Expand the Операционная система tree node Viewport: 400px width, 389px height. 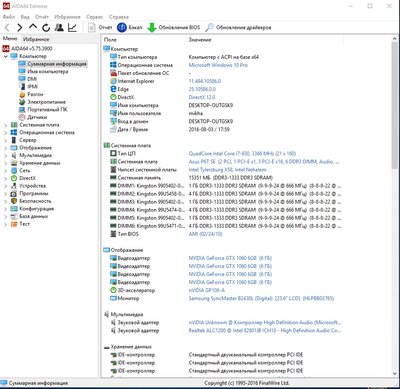click(x=6, y=133)
